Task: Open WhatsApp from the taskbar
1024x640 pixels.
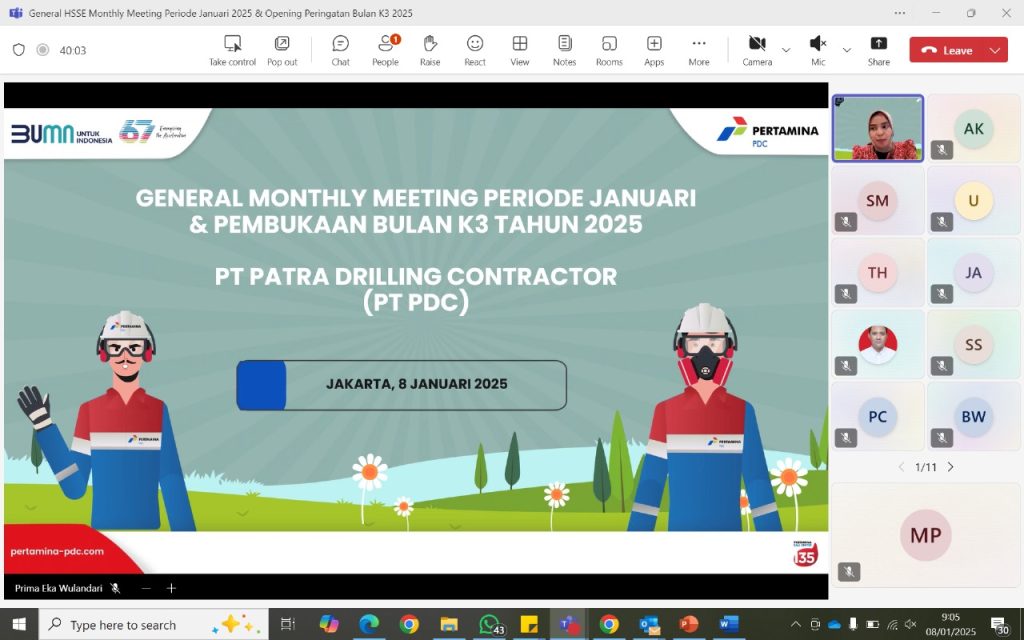Action: pyautogui.click(x=491, y=624)
